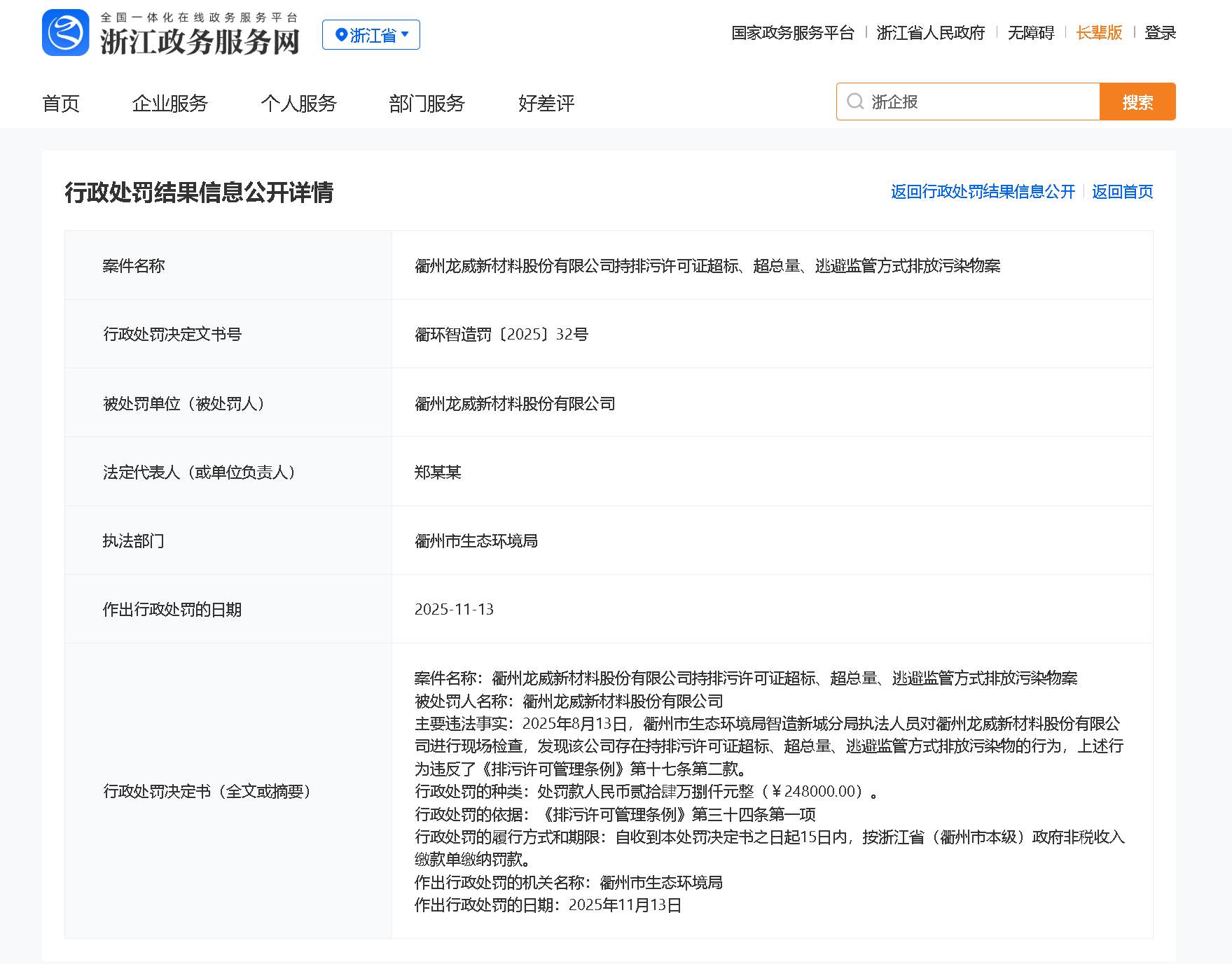Open the 浙江省 region selector dropdown

coord(371,34)
